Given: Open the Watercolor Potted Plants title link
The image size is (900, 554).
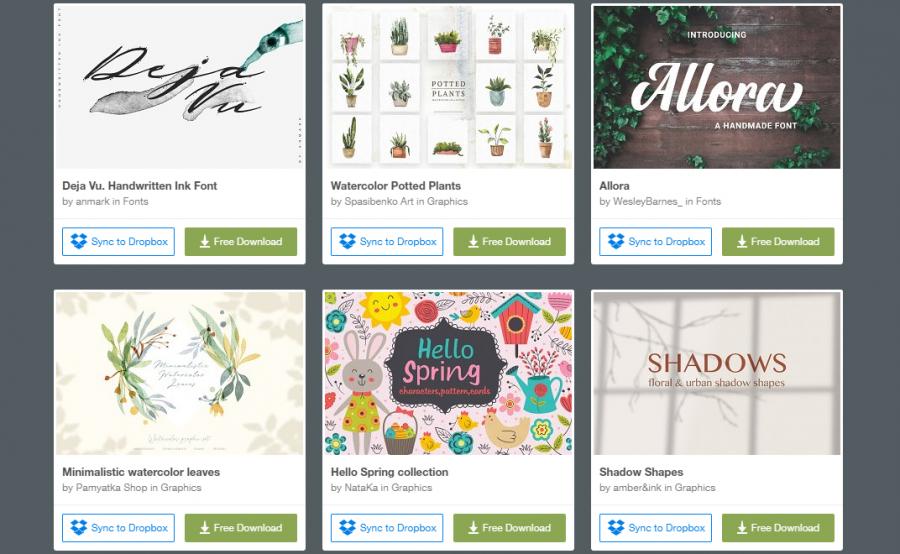Looking at the screenshot, I should point(395,186).
